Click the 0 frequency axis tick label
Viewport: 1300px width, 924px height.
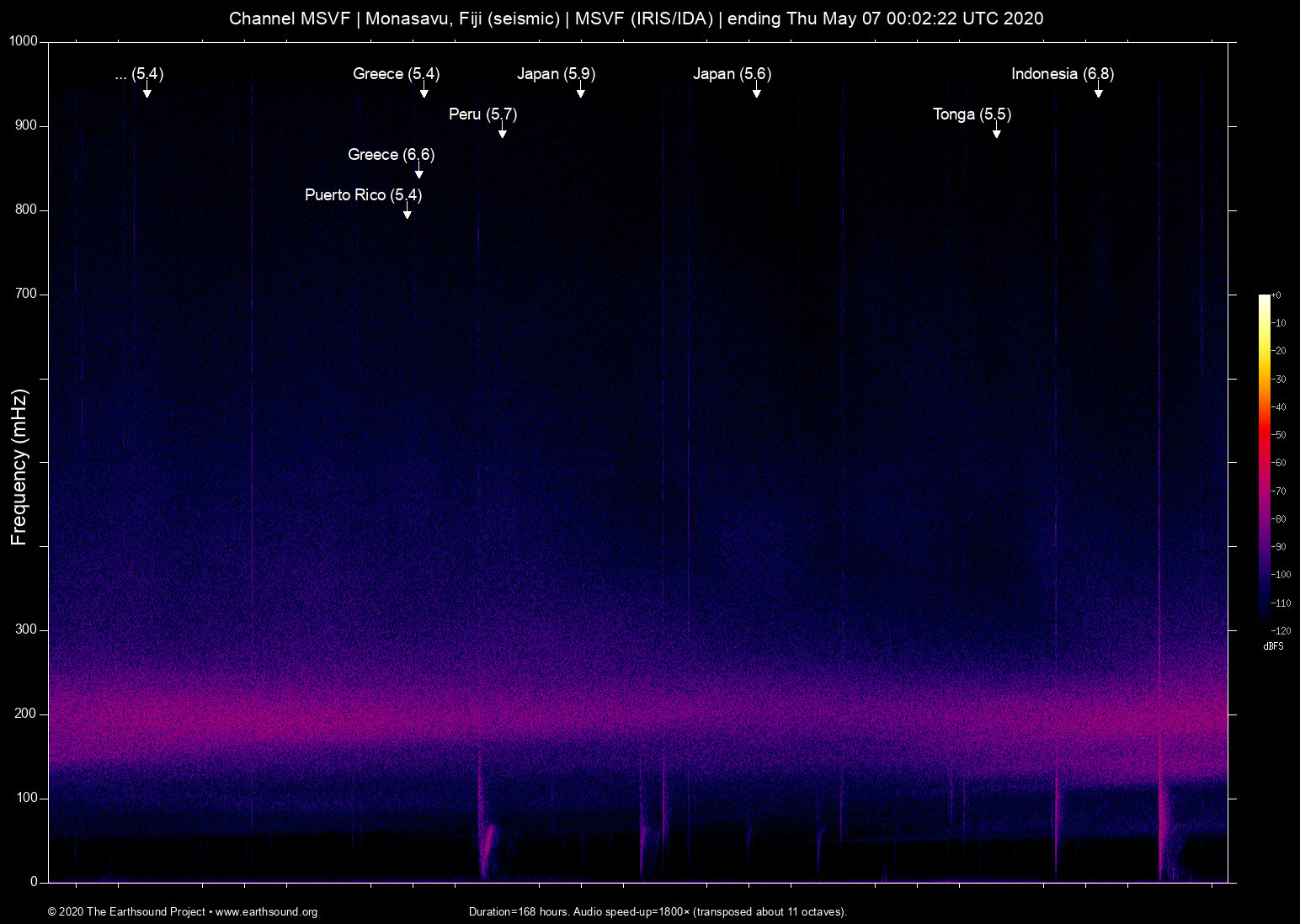(x=35, y=882)
